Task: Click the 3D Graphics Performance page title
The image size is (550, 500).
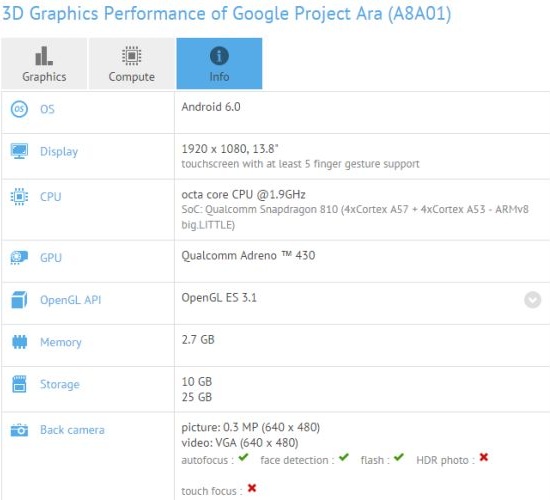Action: click(x=227, y=14)
